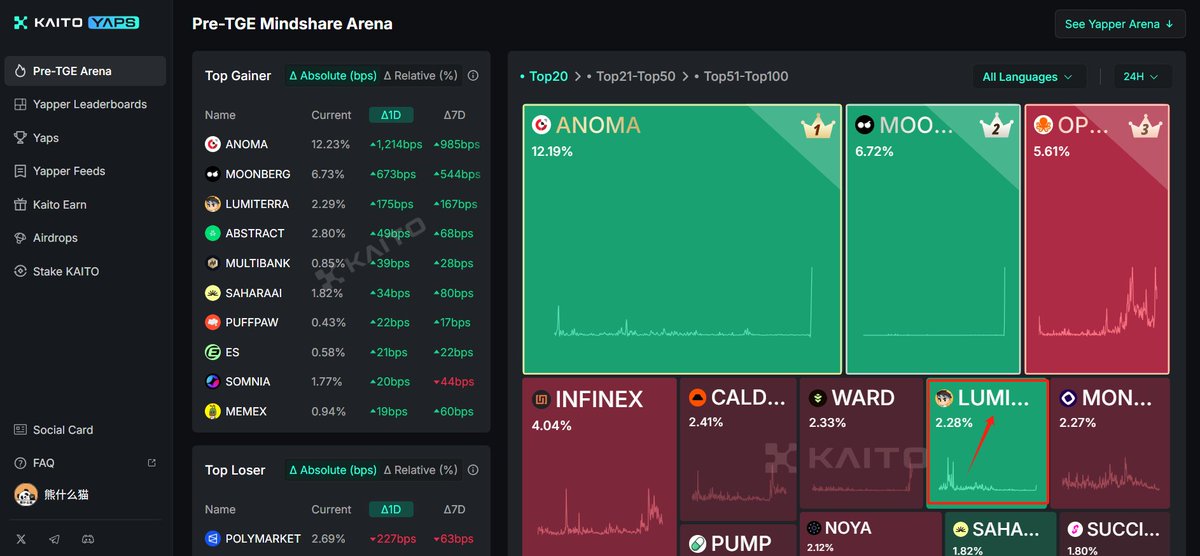The image size is (1200, 556).
Task: Click SAHARAAI row icon
Action: pos(212,293)
